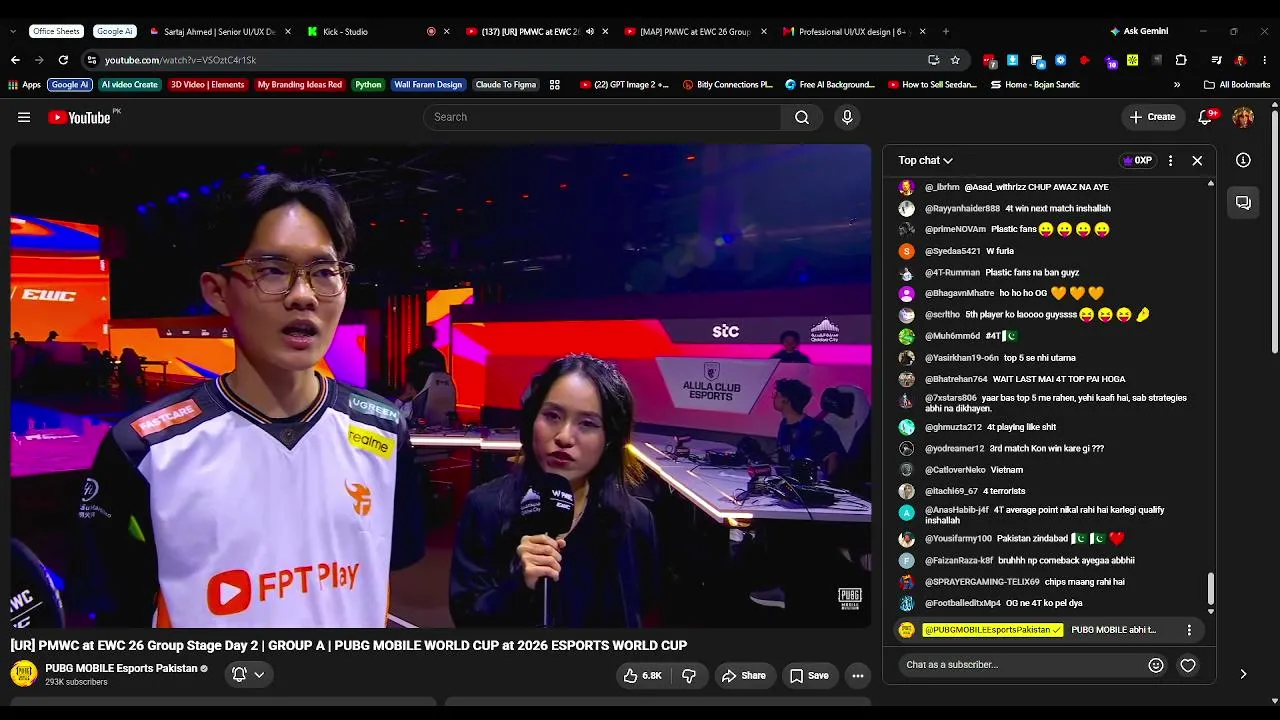Viewport: 1280px width, 720px height.
Task: Open the Python bookmark folder
Action: pos(368,85)
